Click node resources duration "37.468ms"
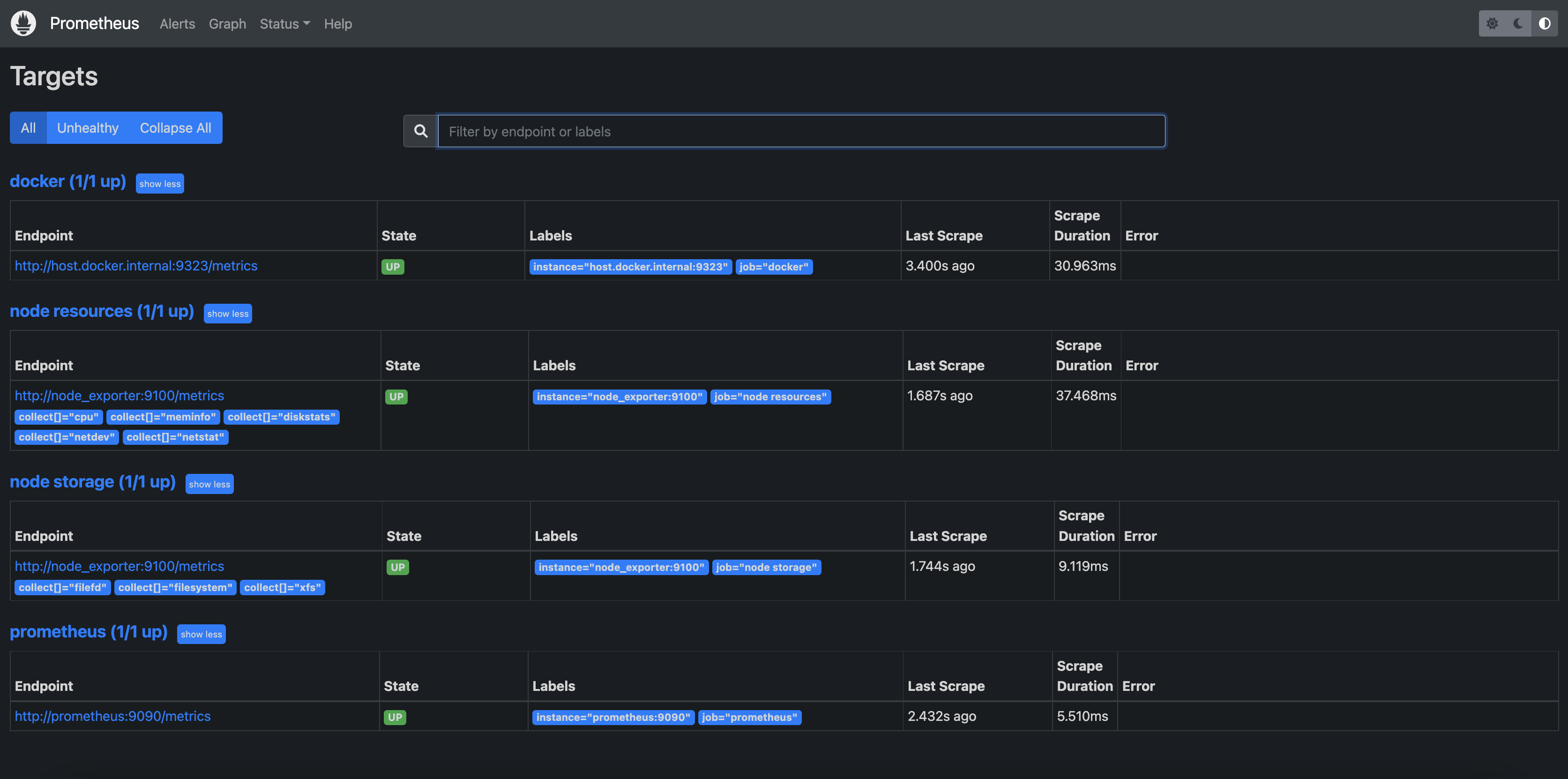The image size is (1568, 779). 1086,396
